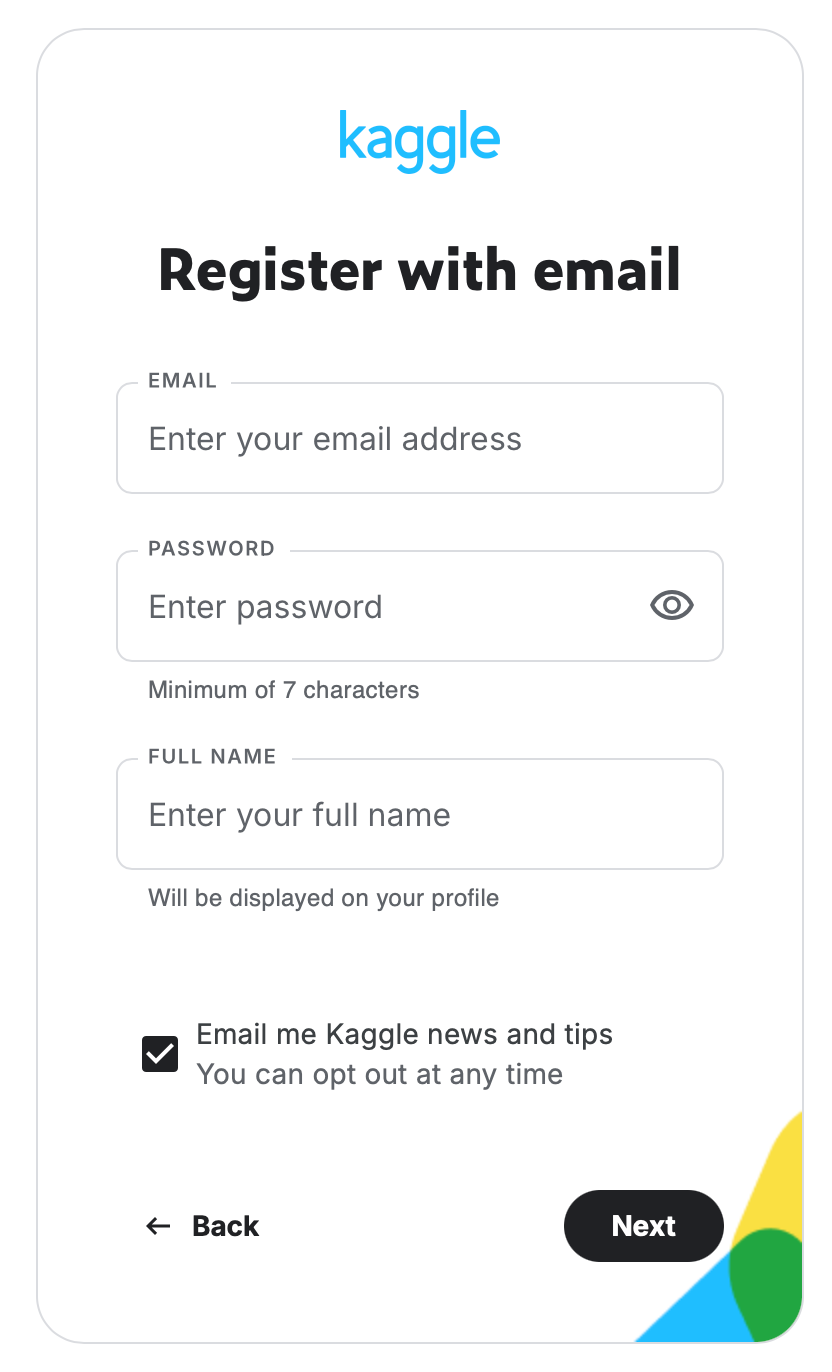
Task: Click the "Email me Kaggle news and tips" label
Action: tap(404, 1034)
